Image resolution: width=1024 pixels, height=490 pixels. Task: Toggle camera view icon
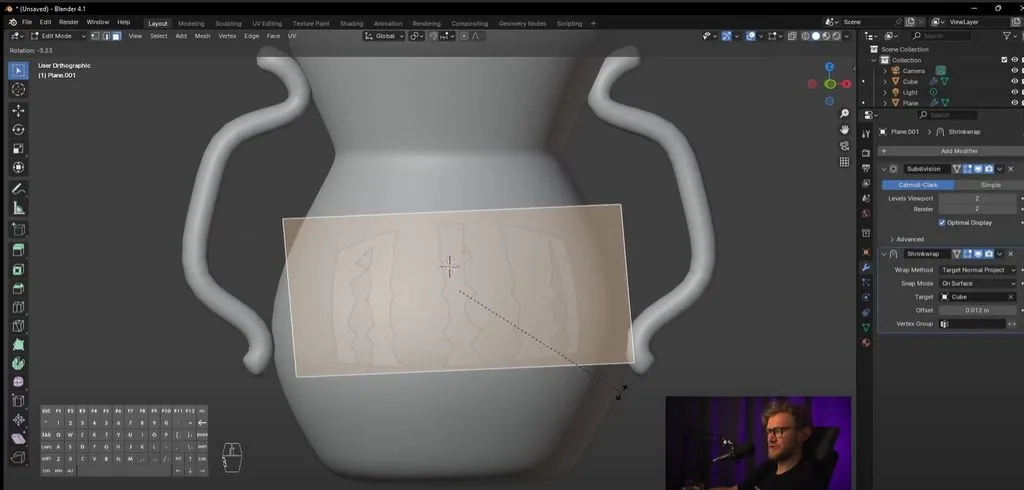[844, 145]
